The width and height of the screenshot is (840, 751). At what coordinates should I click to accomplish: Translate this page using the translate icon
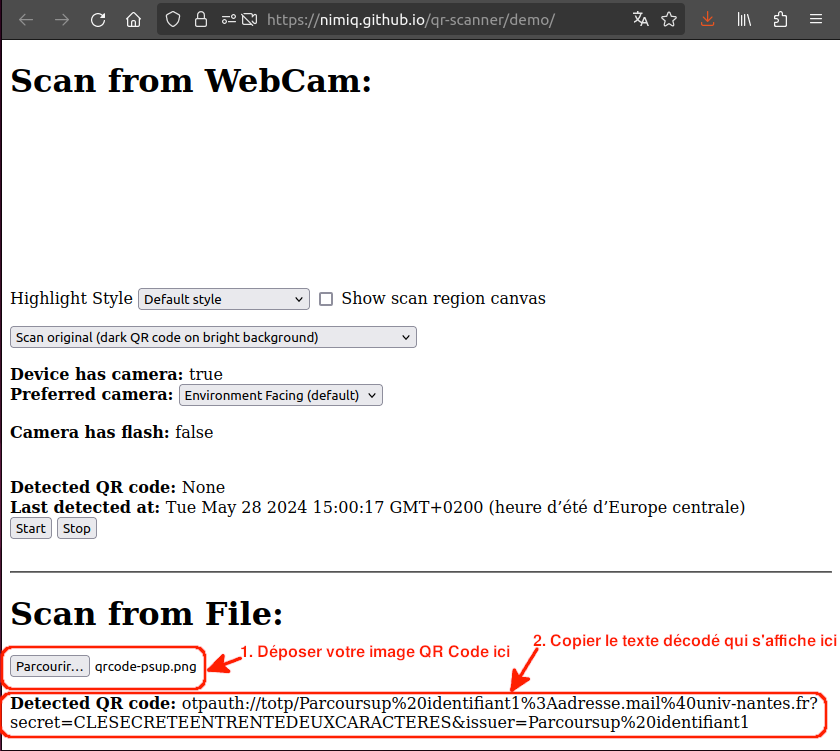641,20
